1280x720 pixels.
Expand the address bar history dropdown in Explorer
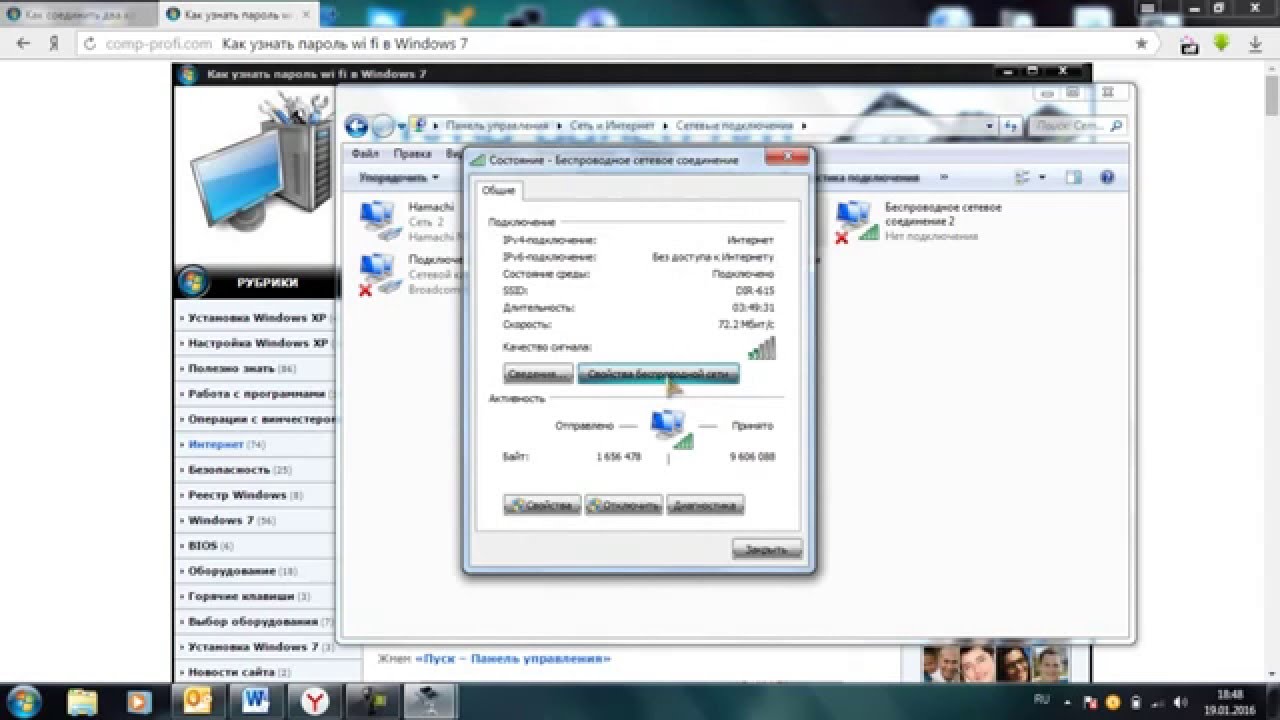tap(990, 126)
